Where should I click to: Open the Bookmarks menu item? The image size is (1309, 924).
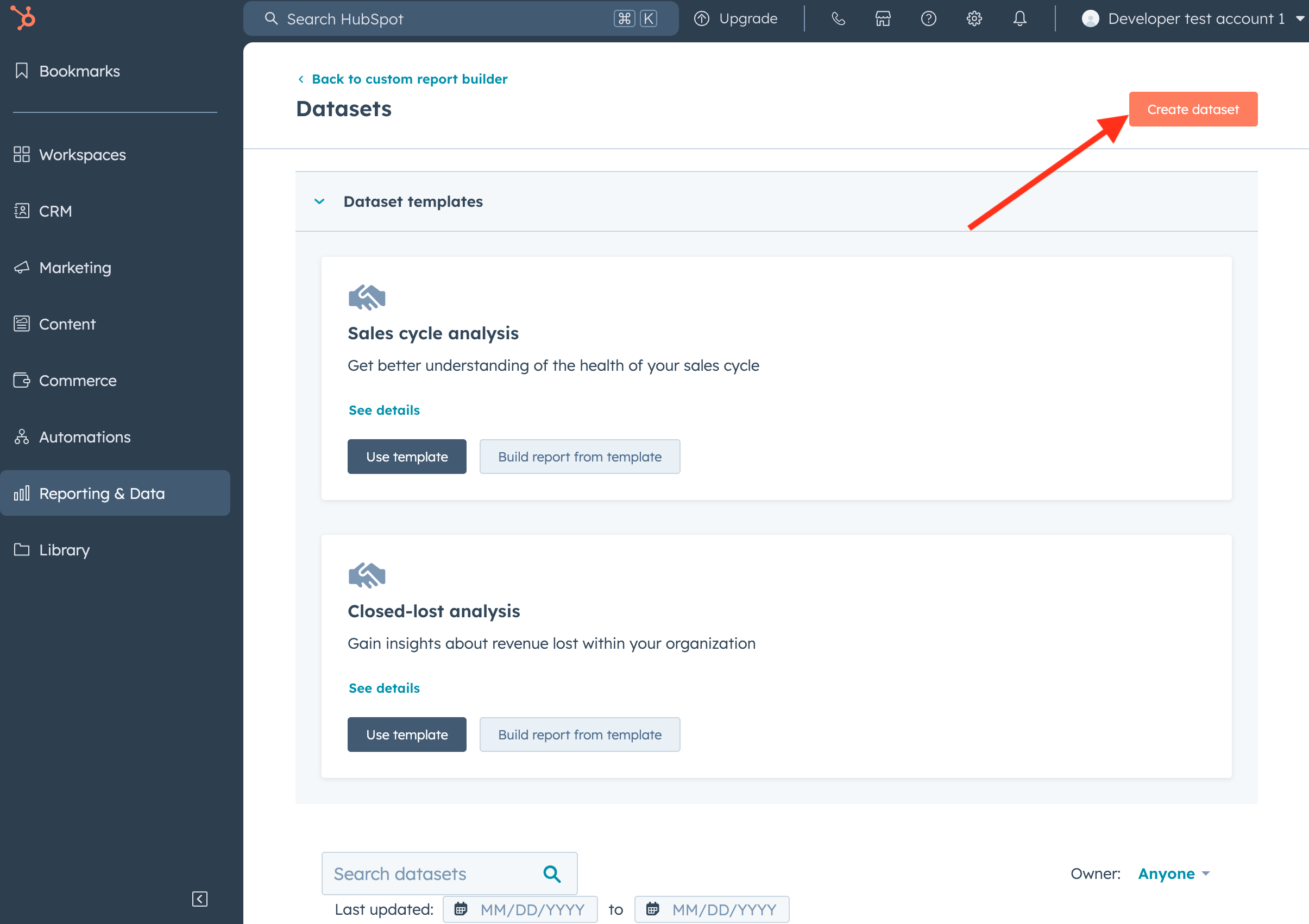click(115, 71)
